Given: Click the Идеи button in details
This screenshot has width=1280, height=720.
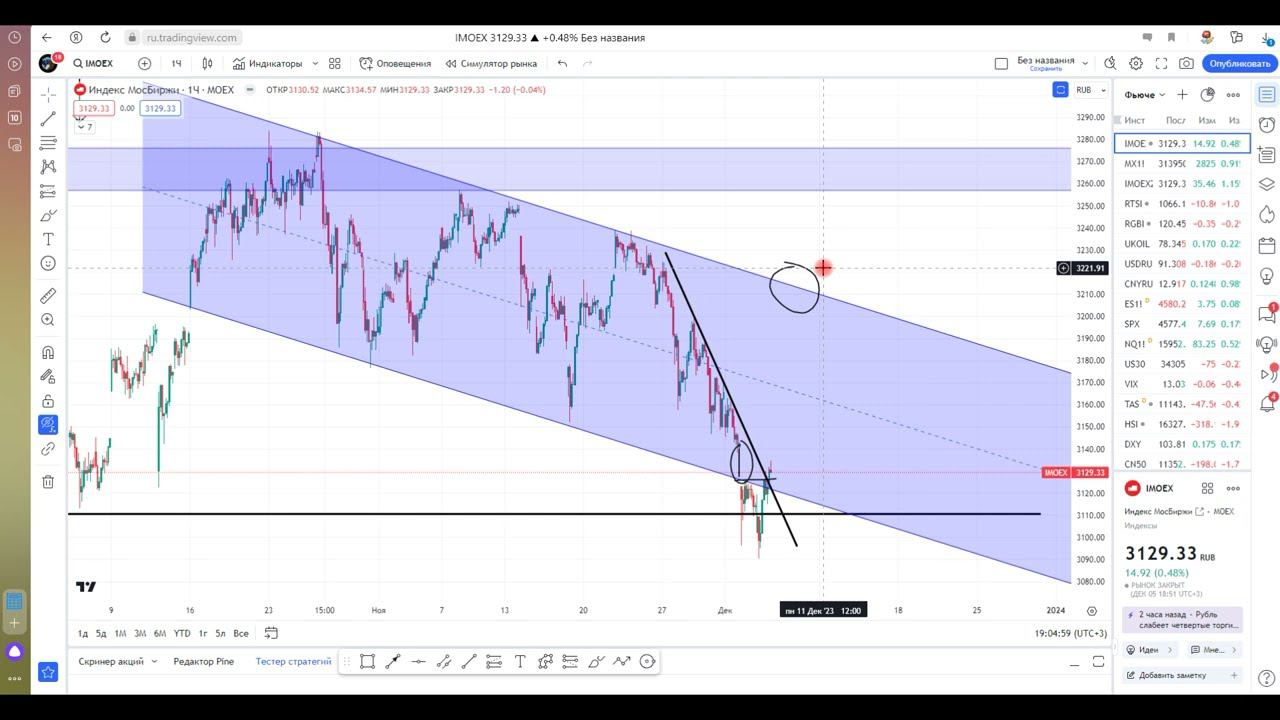Looking at the screenshot, I should [x=1151, y=650].
